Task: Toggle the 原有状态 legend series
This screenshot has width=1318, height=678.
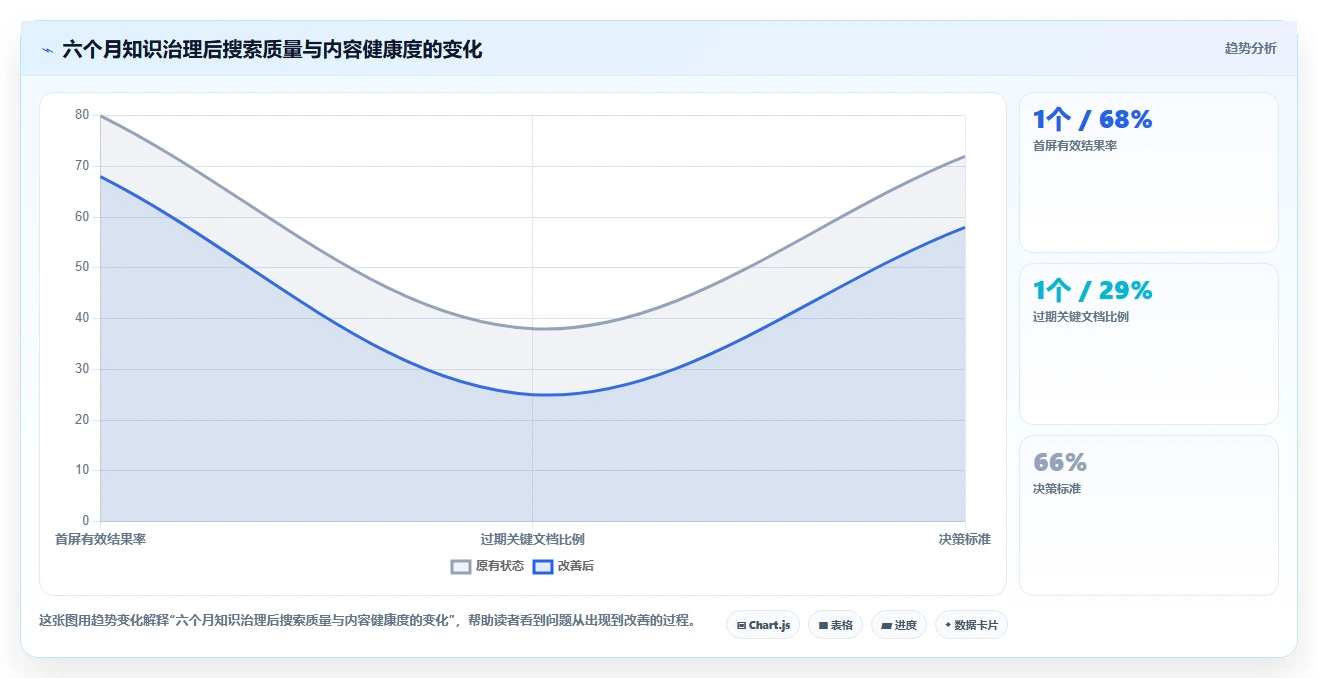Action: point(487,566)
